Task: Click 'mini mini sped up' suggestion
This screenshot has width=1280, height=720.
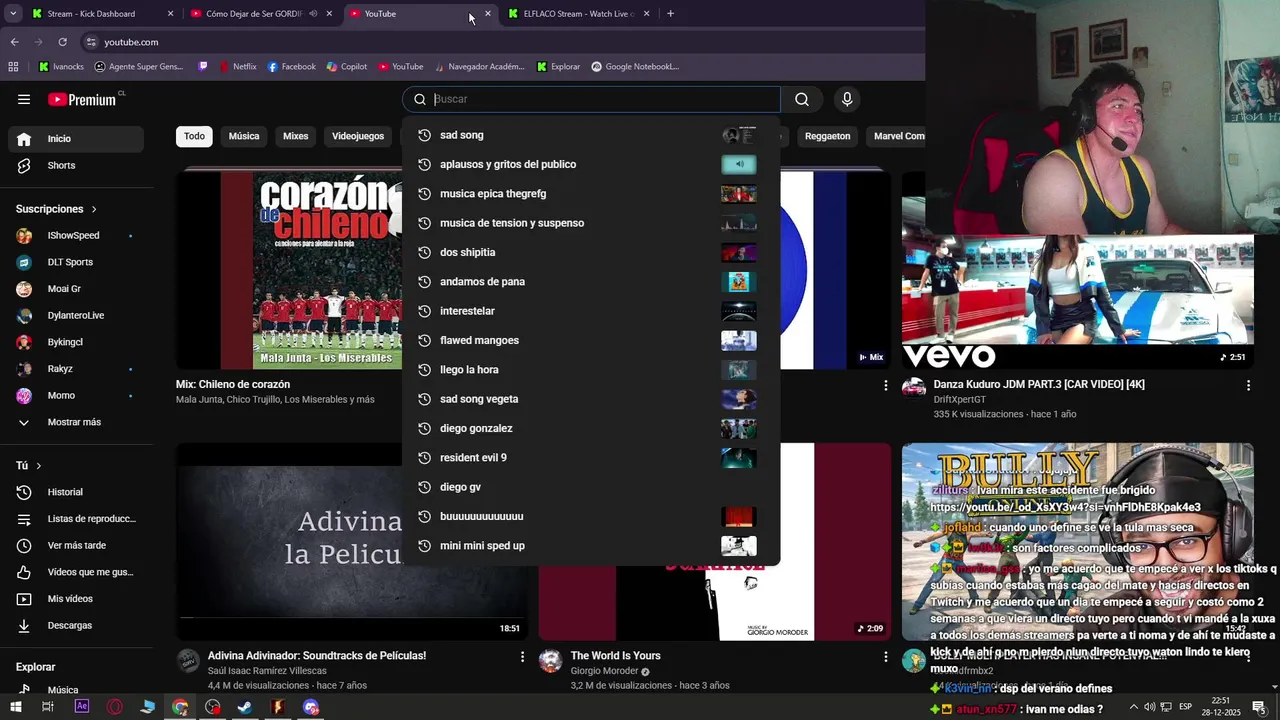Action: pos(591,546)
